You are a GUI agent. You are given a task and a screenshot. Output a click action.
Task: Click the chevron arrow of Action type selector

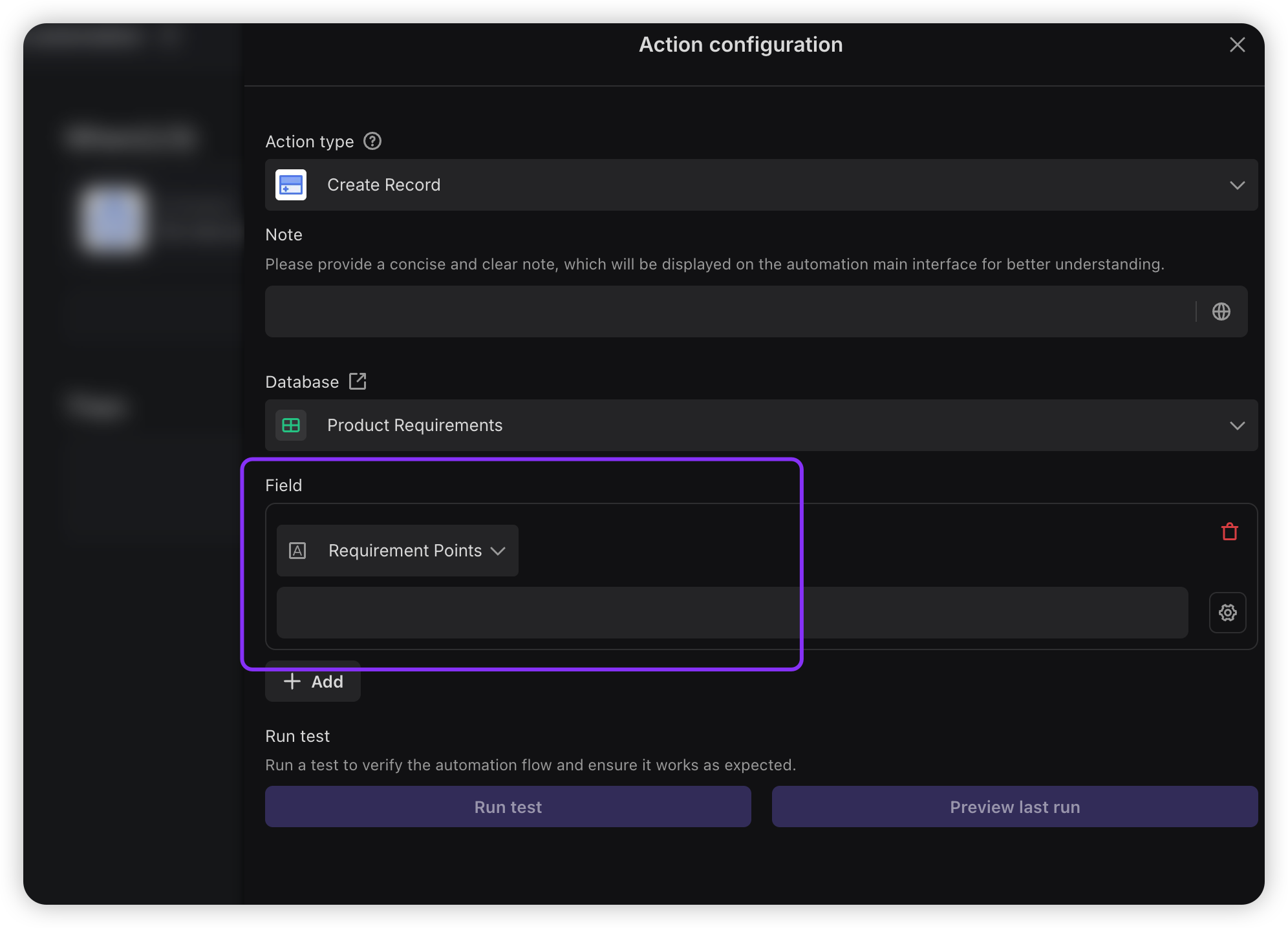tap(1237, 185)
